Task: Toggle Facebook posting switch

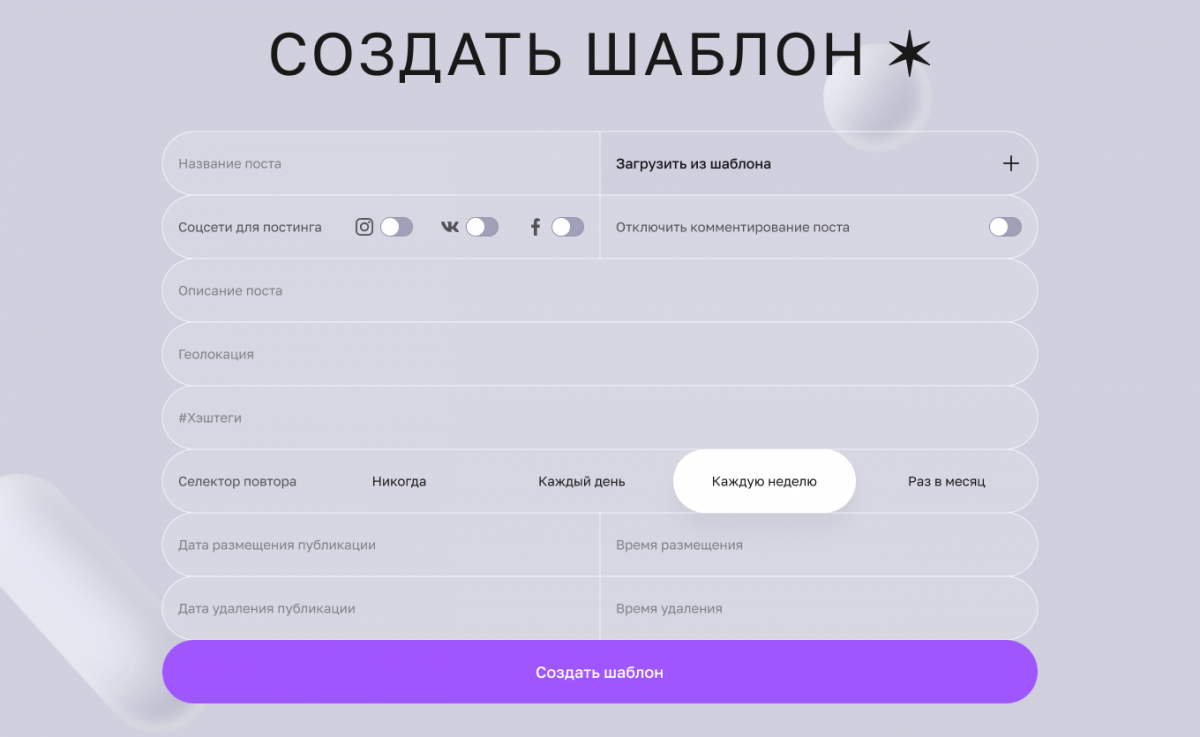Action: click(x=567, y=227)
